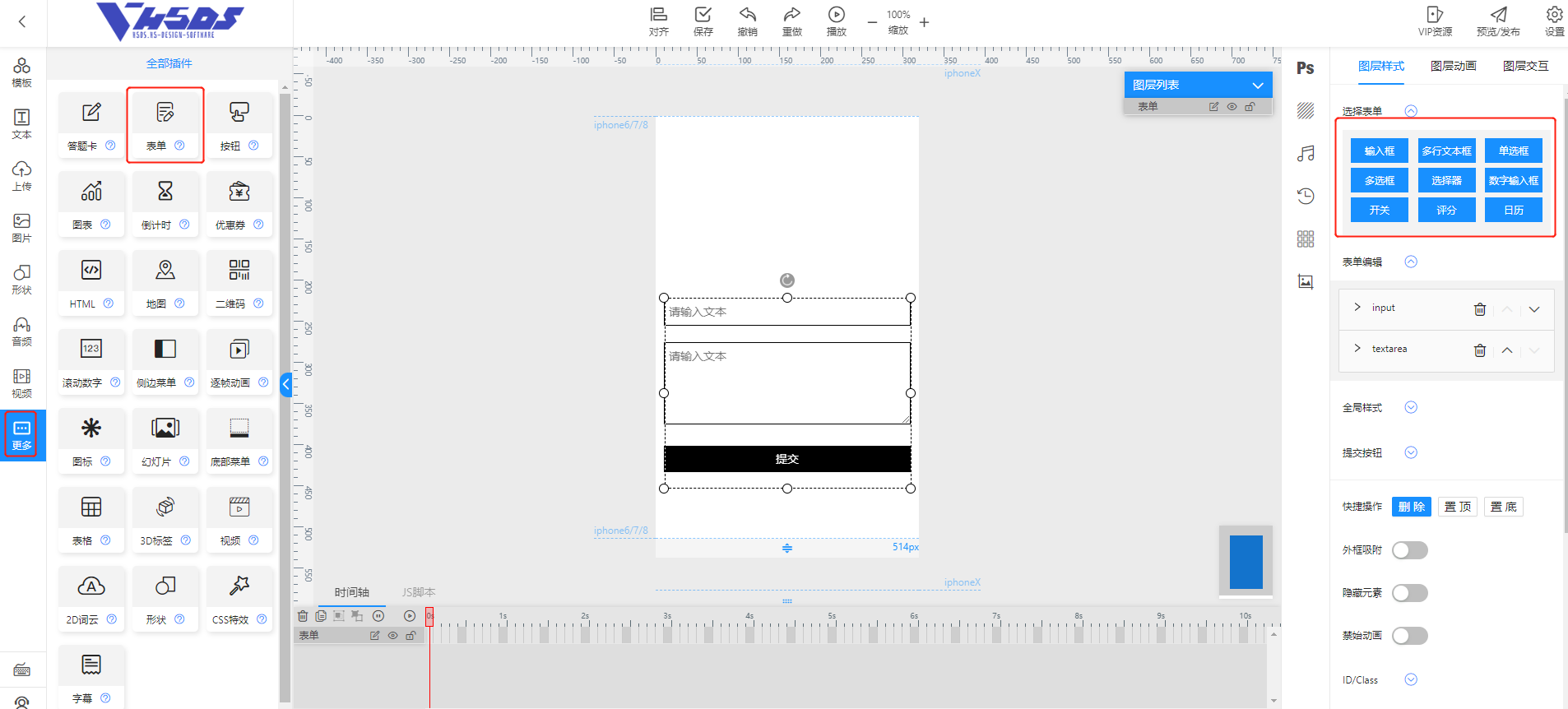This screenshot has width=1568, height=709.
Task: Select the 表单 form plugin
Action: 165,126
